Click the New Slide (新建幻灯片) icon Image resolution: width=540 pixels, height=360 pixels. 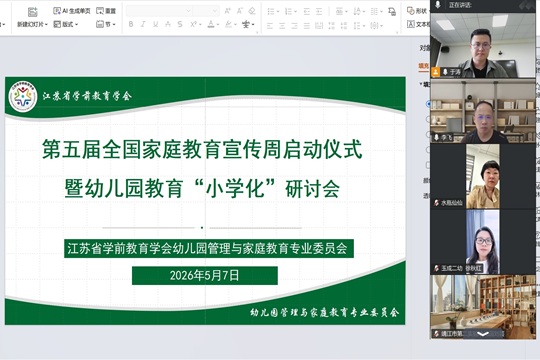click(x=33, y=12)
